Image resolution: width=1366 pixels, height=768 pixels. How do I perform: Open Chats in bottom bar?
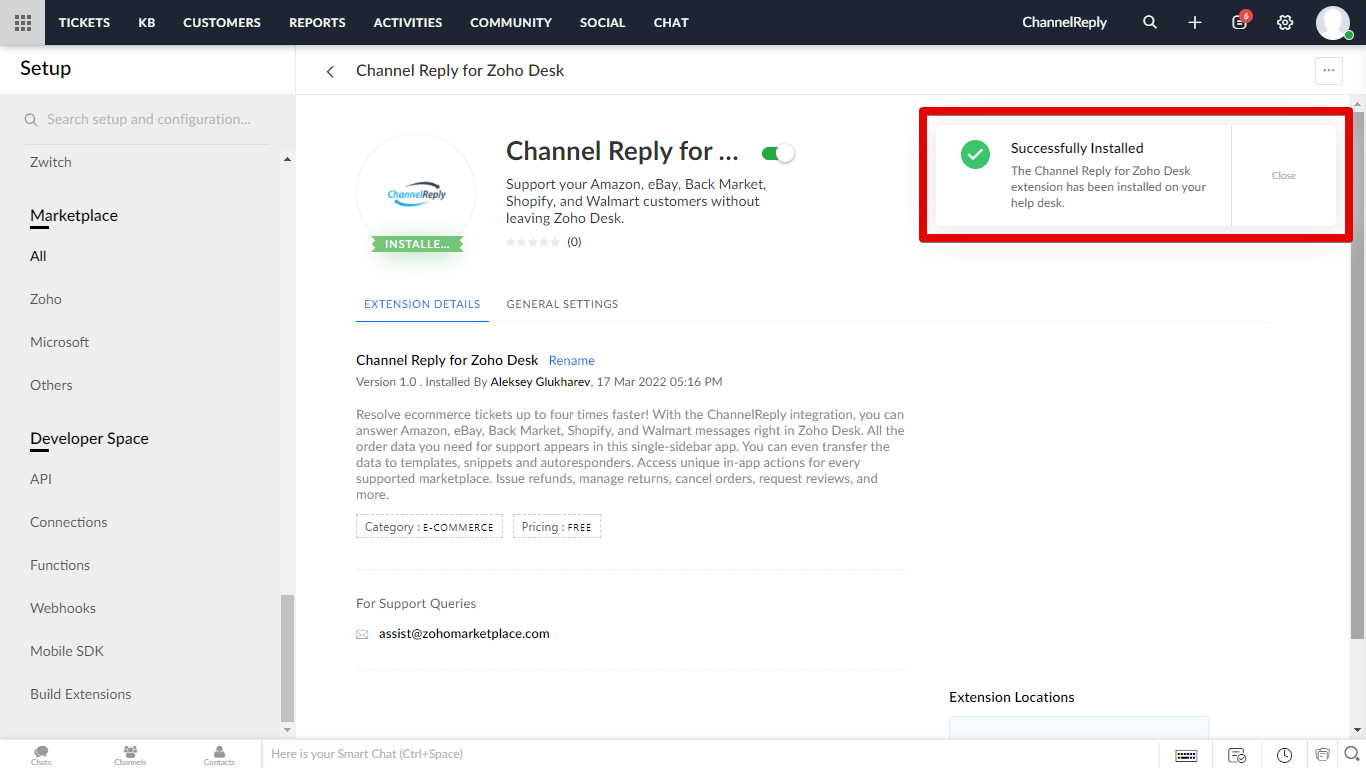pyautogui.click(x=41, y=755)
